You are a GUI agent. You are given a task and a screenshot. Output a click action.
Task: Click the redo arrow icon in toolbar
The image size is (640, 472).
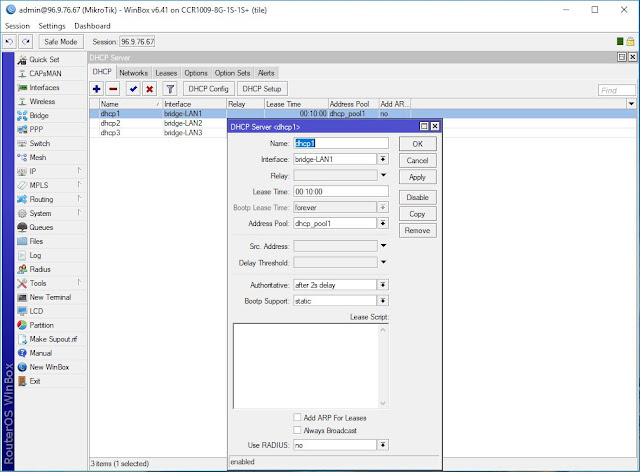[x=26, y=42]
